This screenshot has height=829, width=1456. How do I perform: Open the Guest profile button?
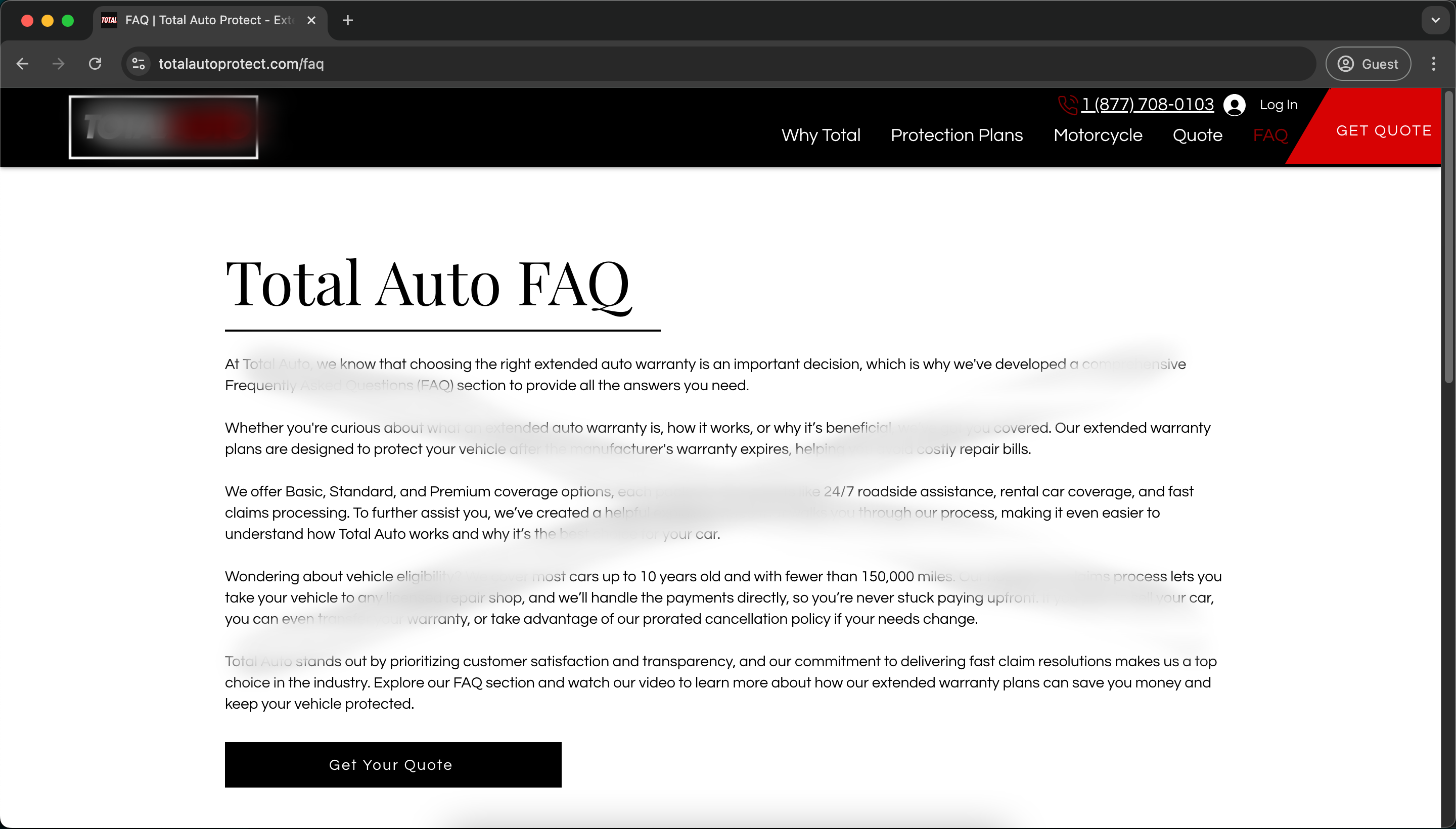1368,64
